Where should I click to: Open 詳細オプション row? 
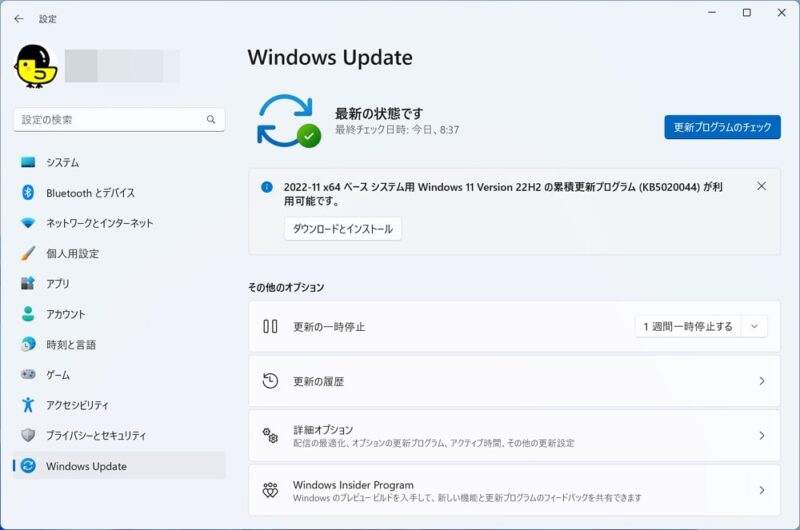tap(514, 436)
